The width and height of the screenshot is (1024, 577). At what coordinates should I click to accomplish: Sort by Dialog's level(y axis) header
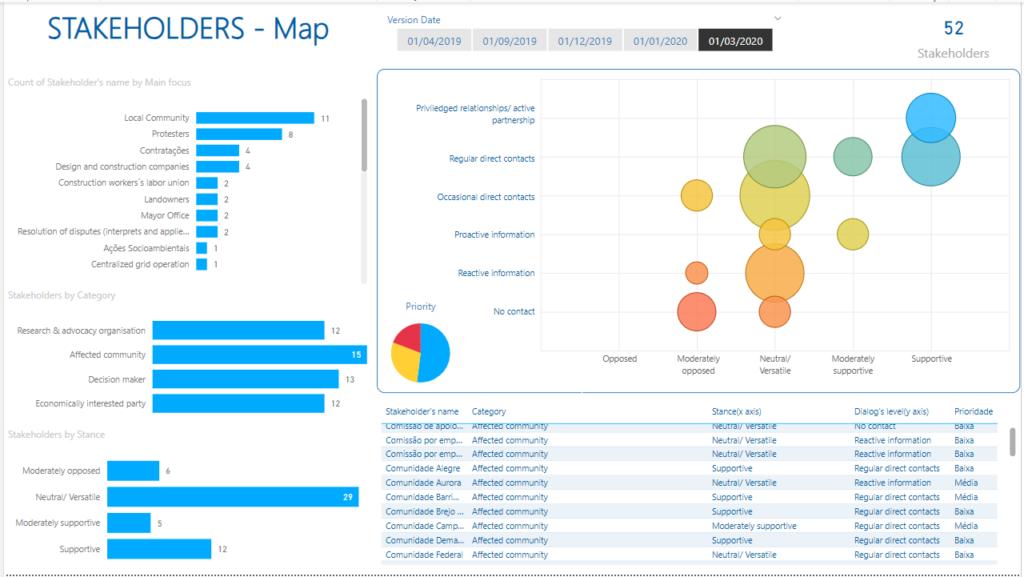[891, 411]
